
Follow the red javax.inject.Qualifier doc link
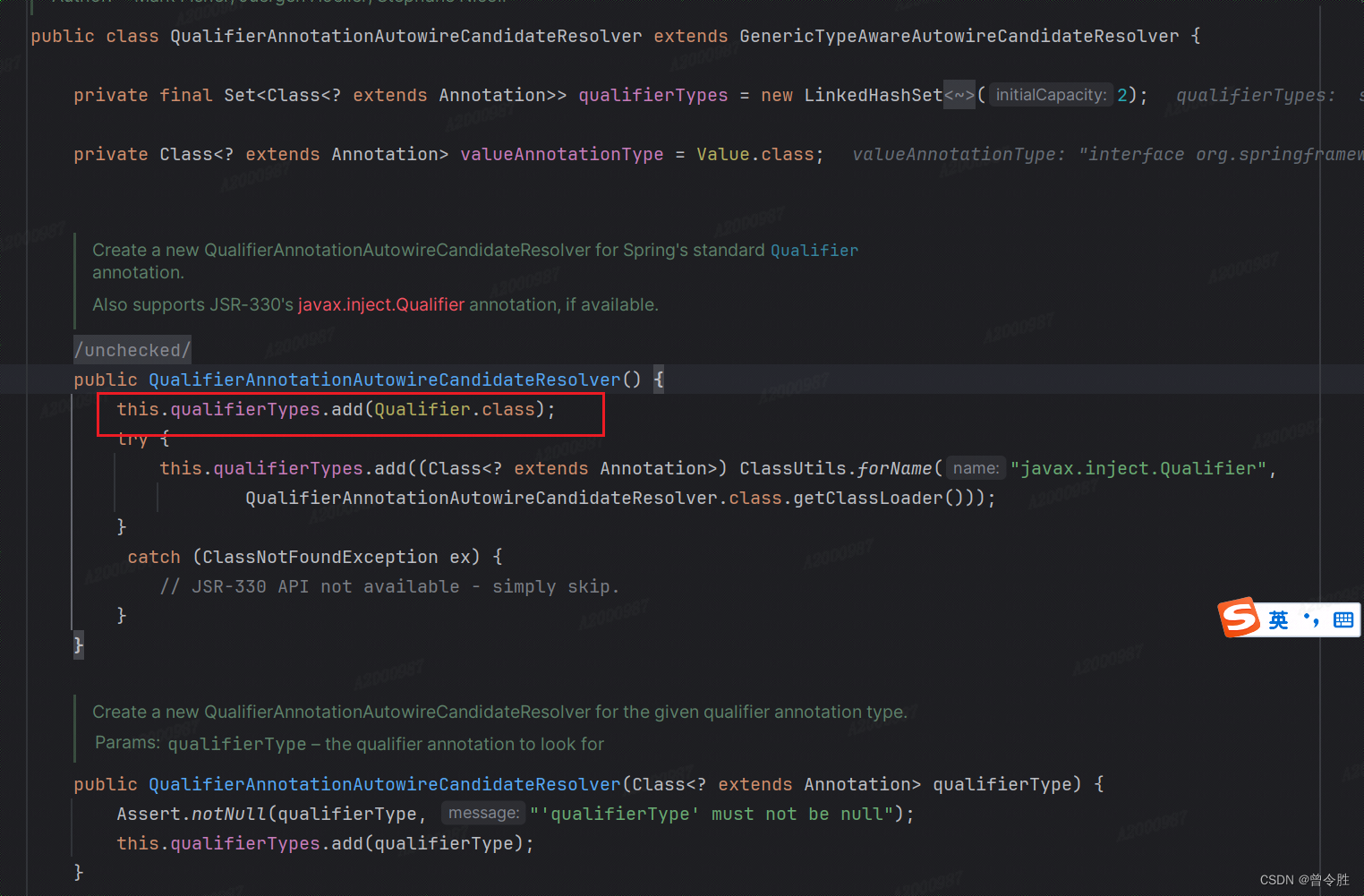click(x=381, y=304)
